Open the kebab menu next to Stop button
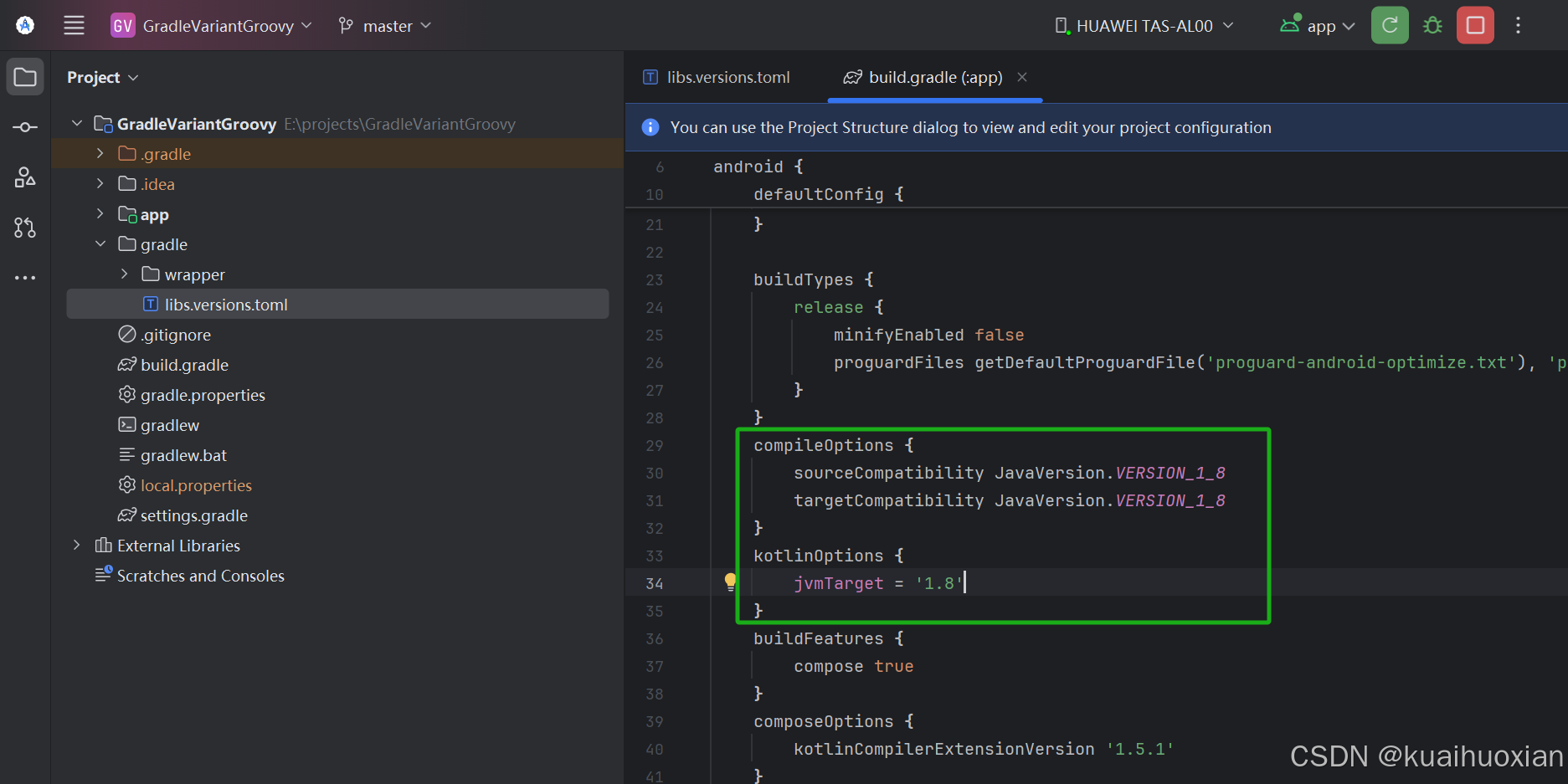Viewport: 1568px width, 784px height. tap(1518, 25)
